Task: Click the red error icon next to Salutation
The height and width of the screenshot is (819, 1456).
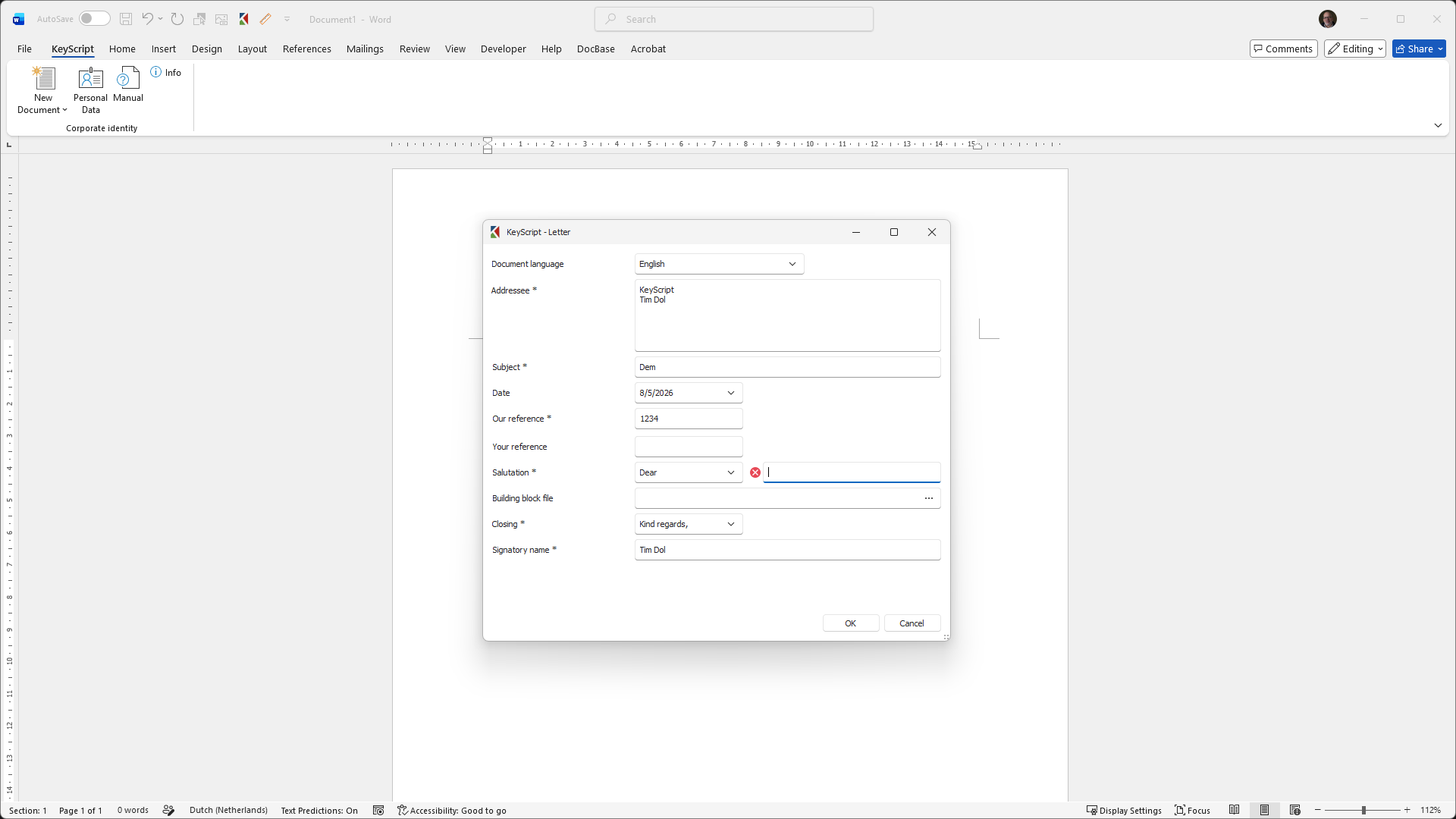Action: (x=755, y=472)
